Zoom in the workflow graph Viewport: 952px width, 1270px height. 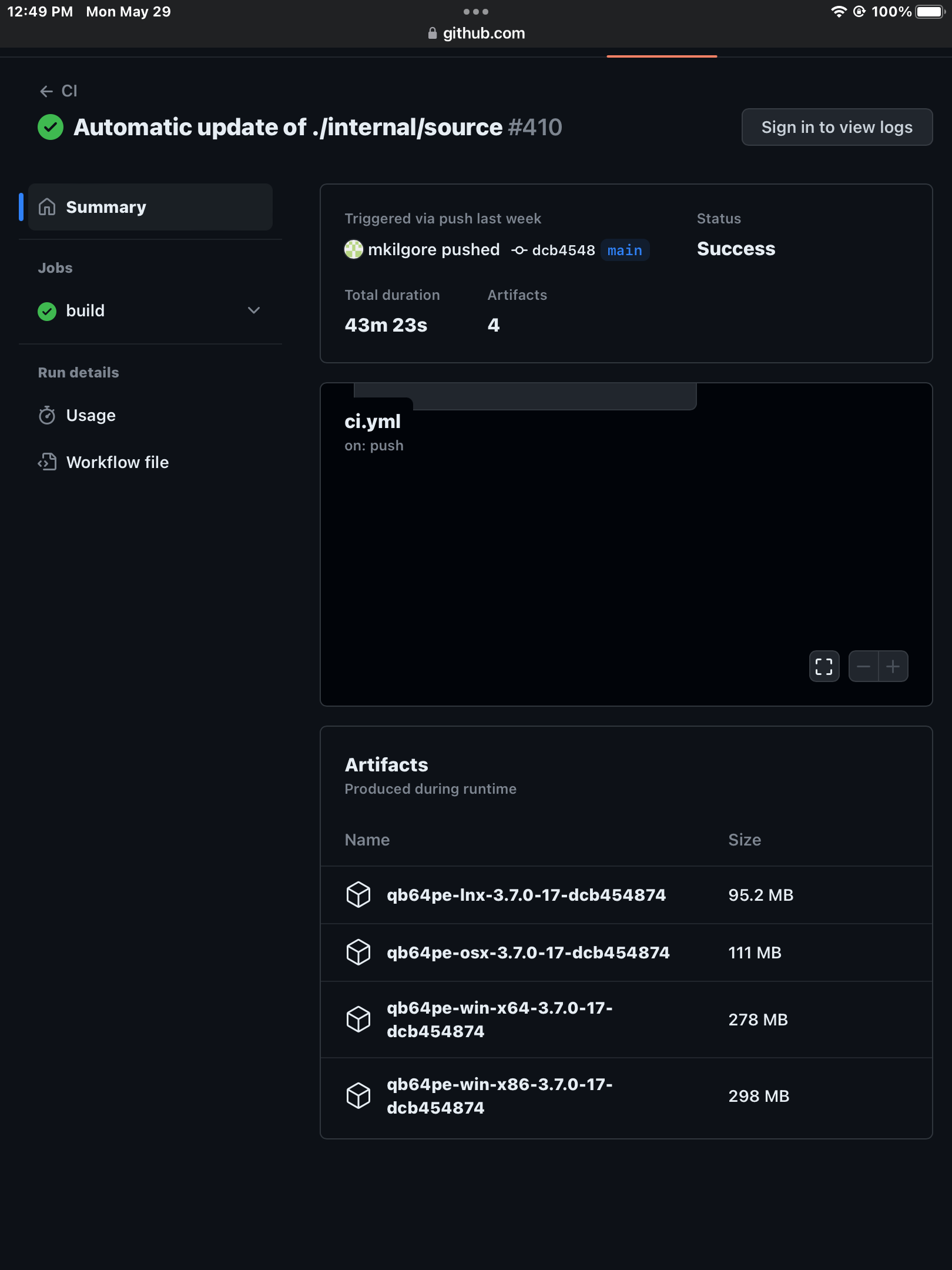893,666
